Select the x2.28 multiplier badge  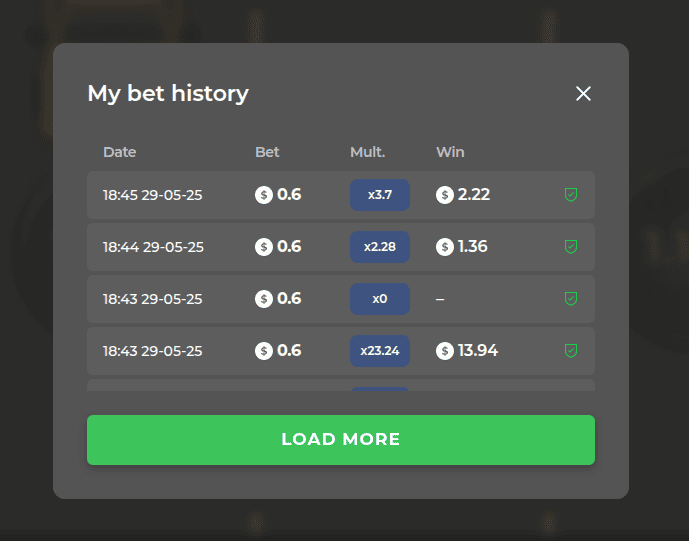coord(380,247)
